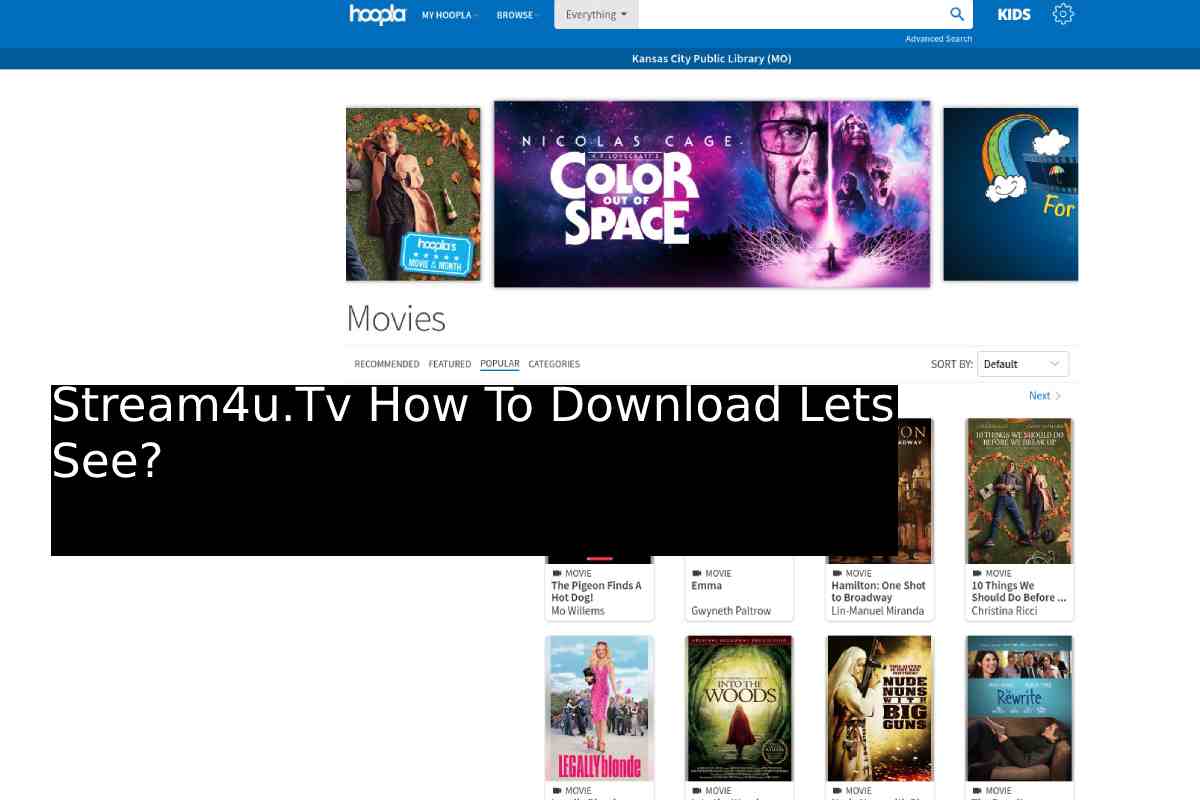Screen dimensions: 1200x800
Task: Open the rainbow kids banner on right
Action: click(x=1010, y=194)
